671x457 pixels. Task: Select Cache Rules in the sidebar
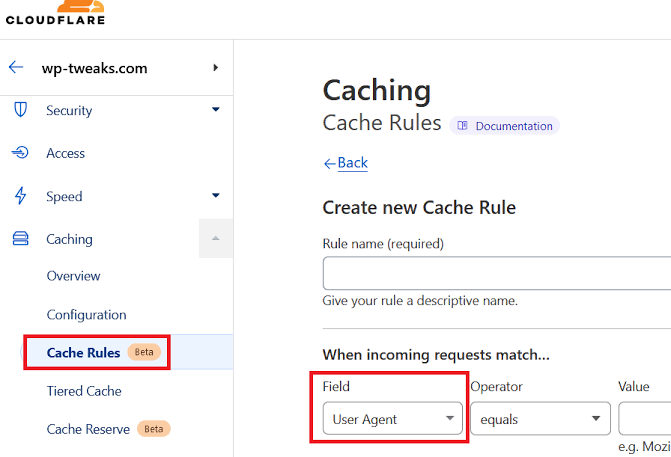(x=83, y=353)
